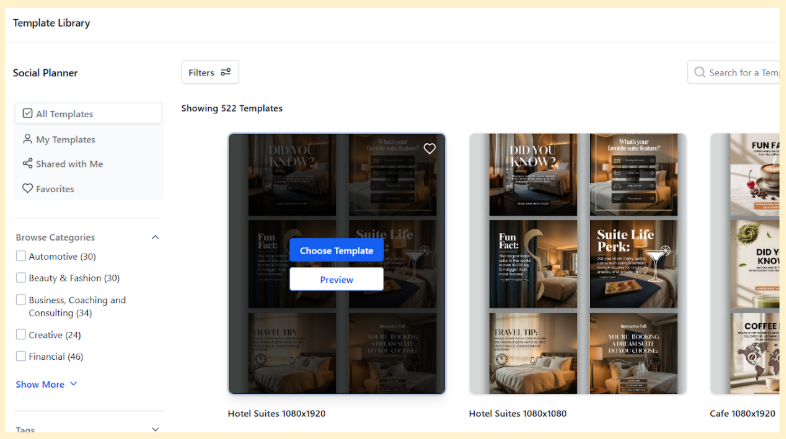The width and height of the screenshot is (786, 439).
Task: Check the Financial (46) category
Action: 21,356
